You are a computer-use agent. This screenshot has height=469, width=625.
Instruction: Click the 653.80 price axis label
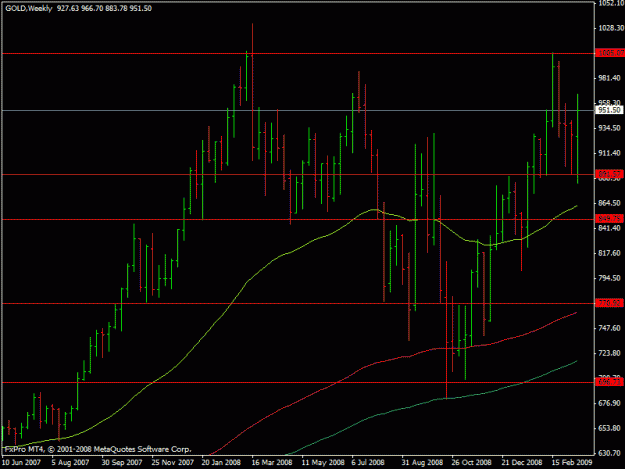click(x=609, y=428)
